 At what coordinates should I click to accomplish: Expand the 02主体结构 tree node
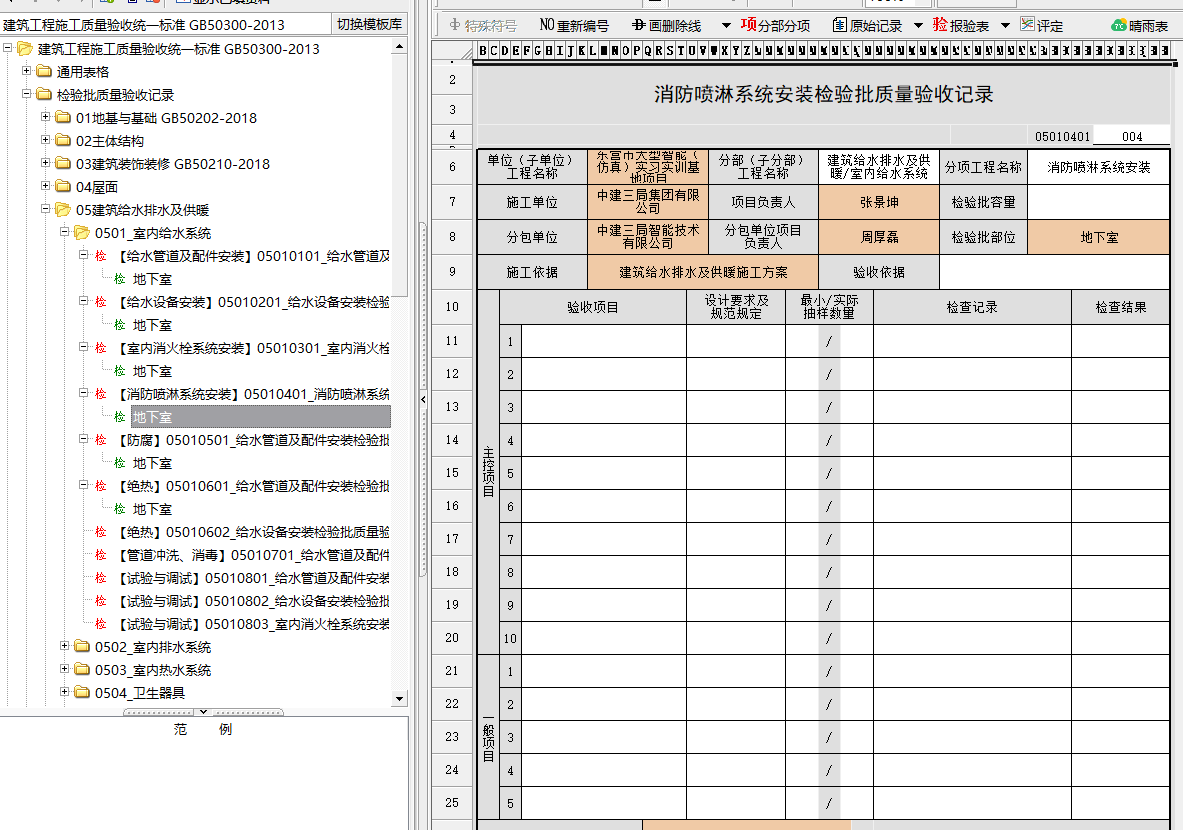point(46,141)
